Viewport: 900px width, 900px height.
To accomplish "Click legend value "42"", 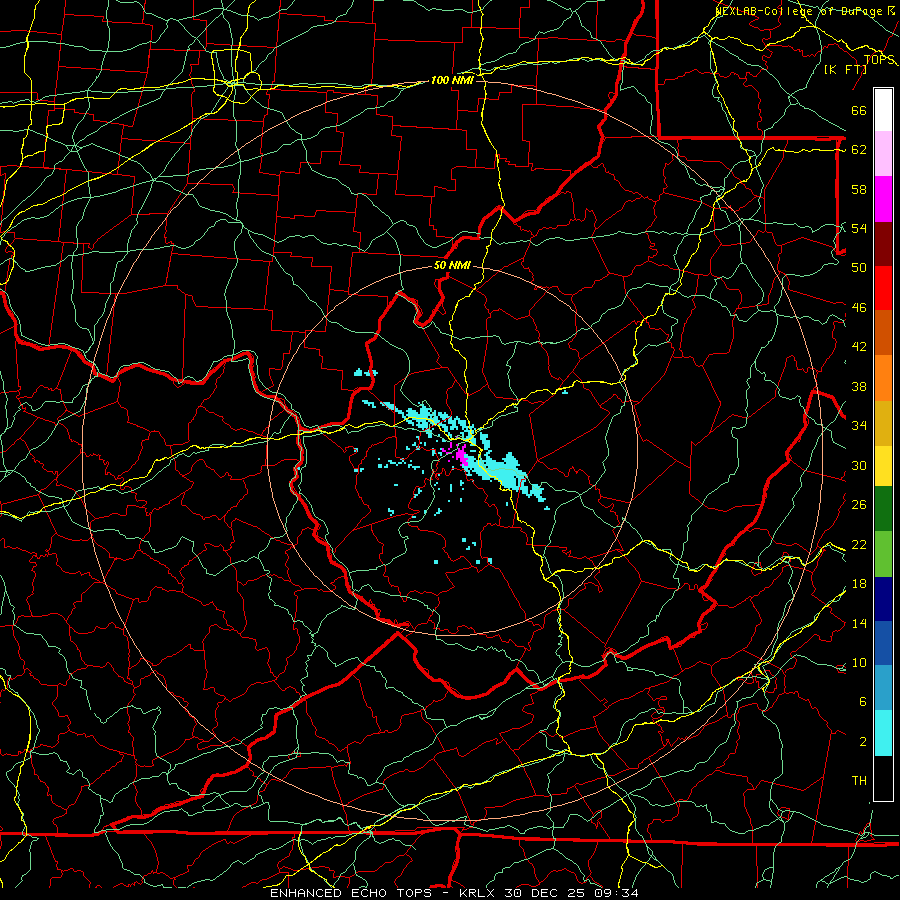I will pos(859,347).
